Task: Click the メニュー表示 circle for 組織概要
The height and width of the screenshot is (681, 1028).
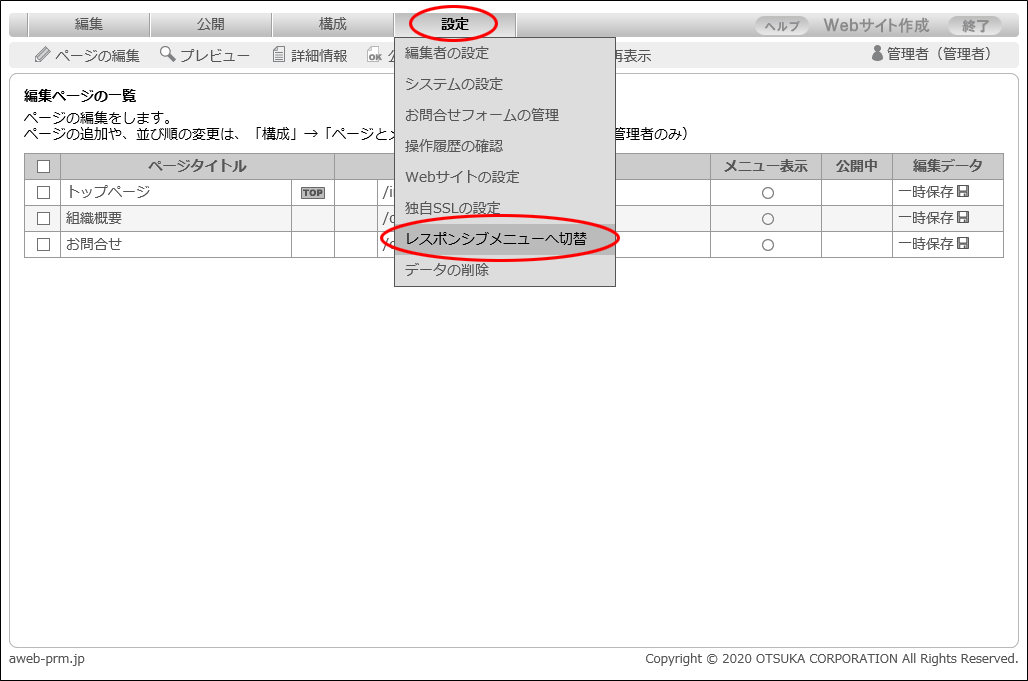Action: 768,219
